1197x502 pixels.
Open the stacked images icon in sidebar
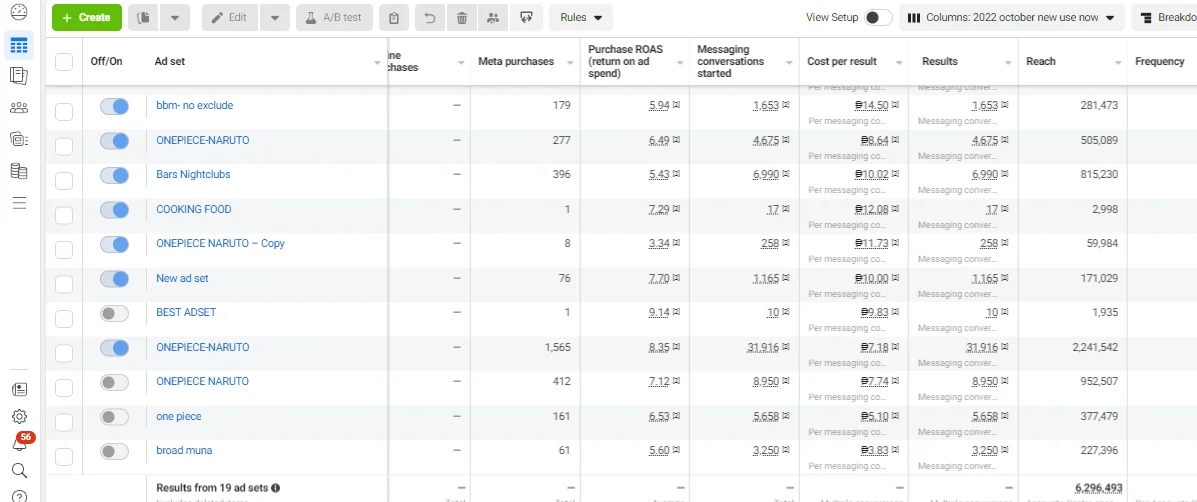coord(19,139)
